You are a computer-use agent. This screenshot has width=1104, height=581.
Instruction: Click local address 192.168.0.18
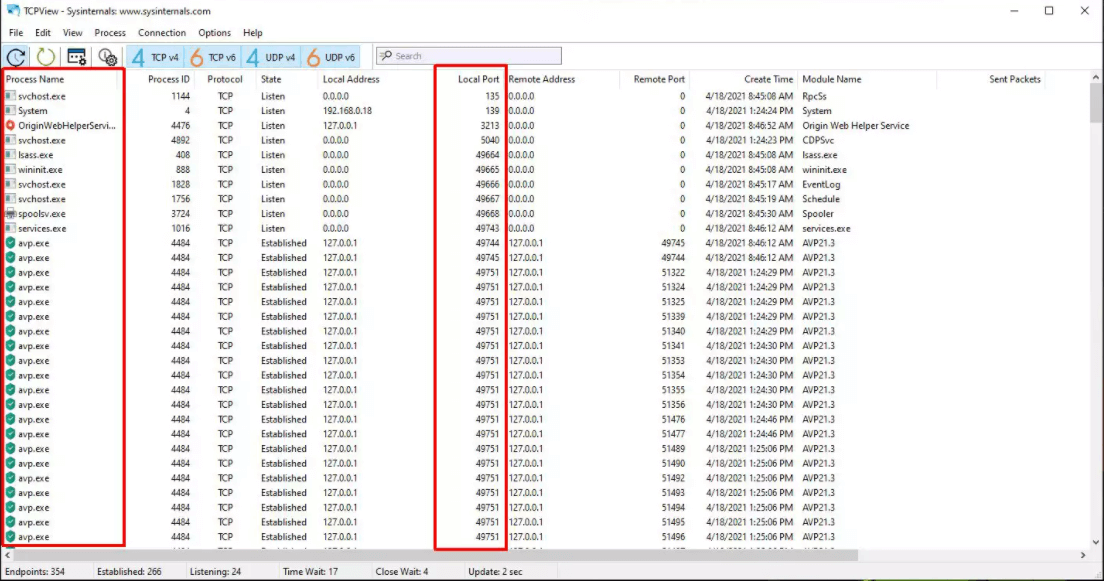[x=347, y=111]
